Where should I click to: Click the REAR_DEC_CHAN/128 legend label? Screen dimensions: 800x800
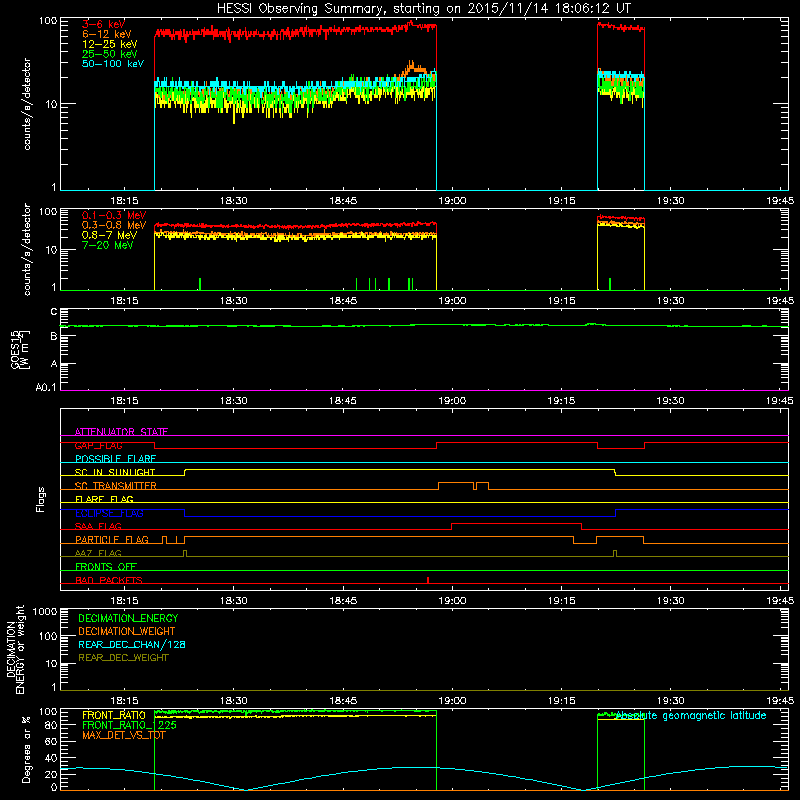click(132, 644)
